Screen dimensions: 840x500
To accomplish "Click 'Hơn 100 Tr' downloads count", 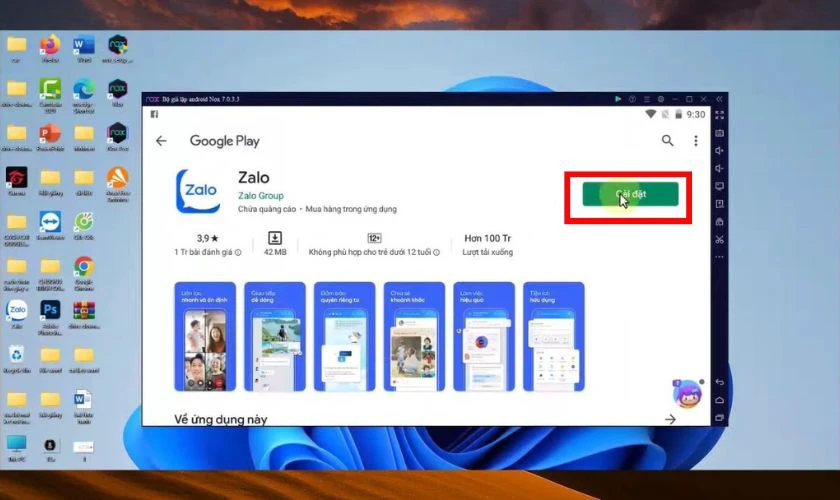I will (x=488, y=238).
